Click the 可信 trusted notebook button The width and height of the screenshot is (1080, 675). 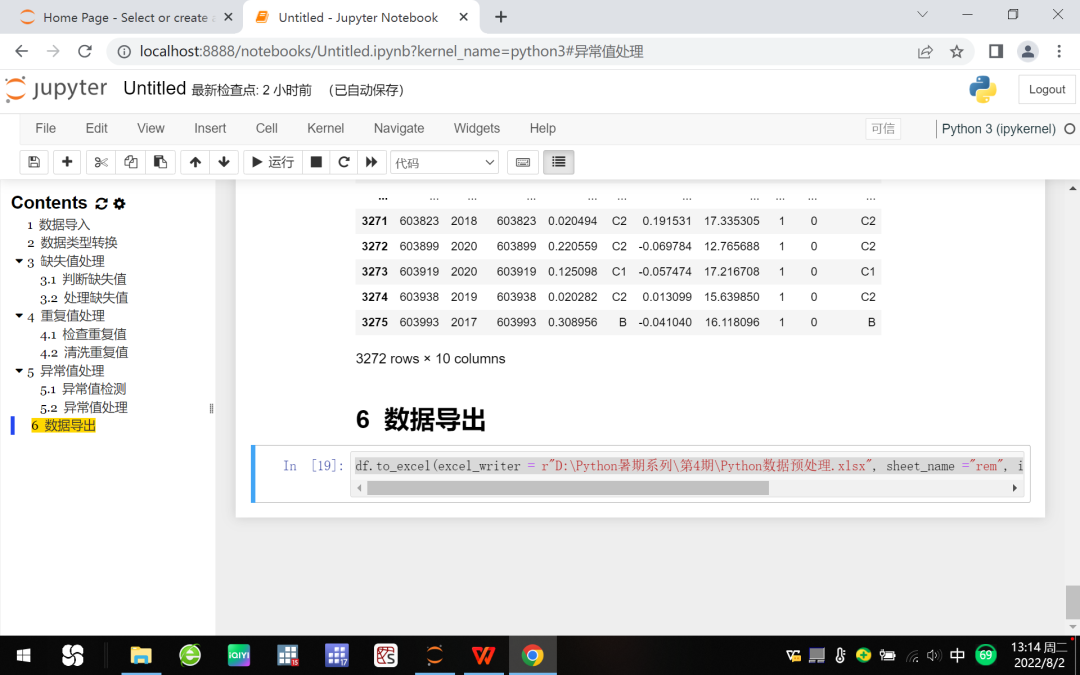click(x=883, y=129)
